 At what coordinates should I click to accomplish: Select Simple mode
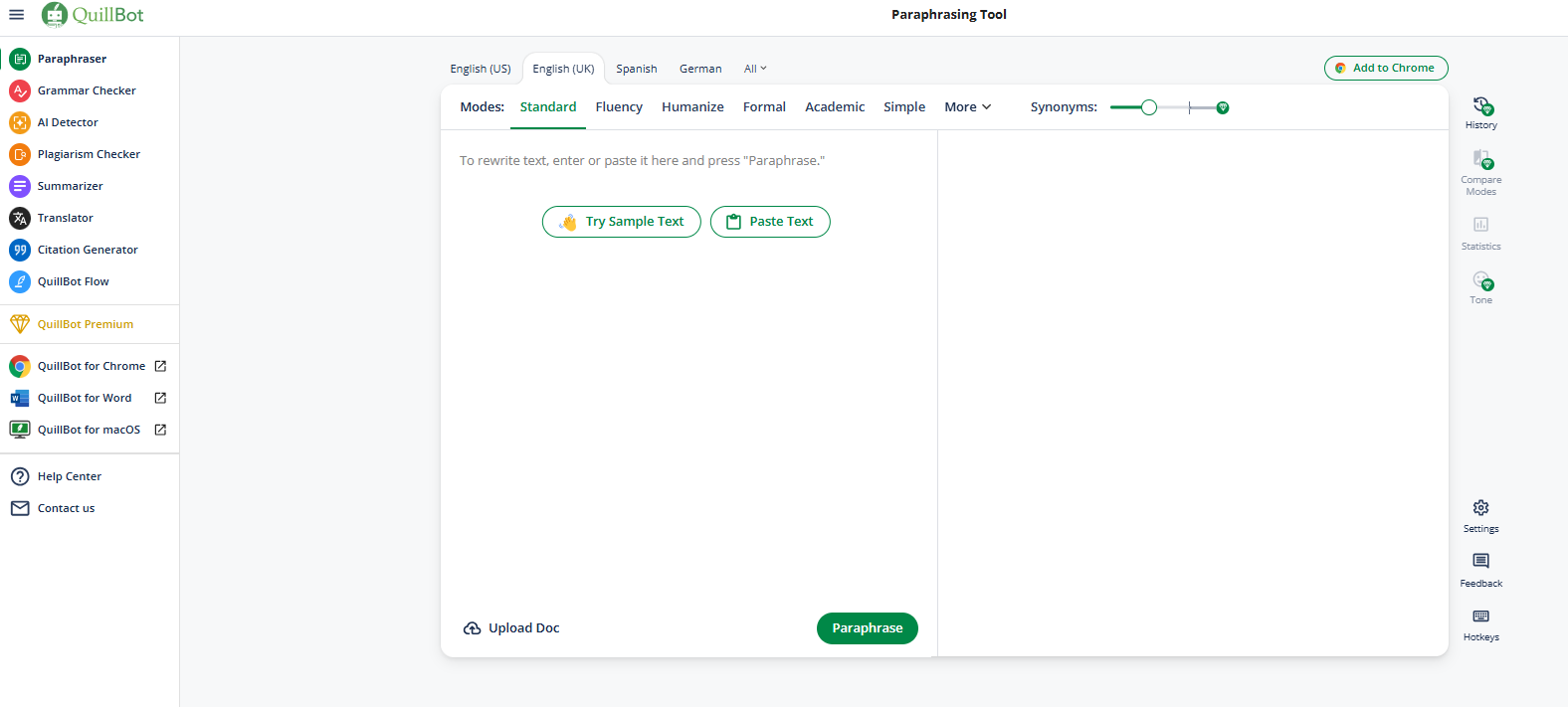[x=904, y=107]
